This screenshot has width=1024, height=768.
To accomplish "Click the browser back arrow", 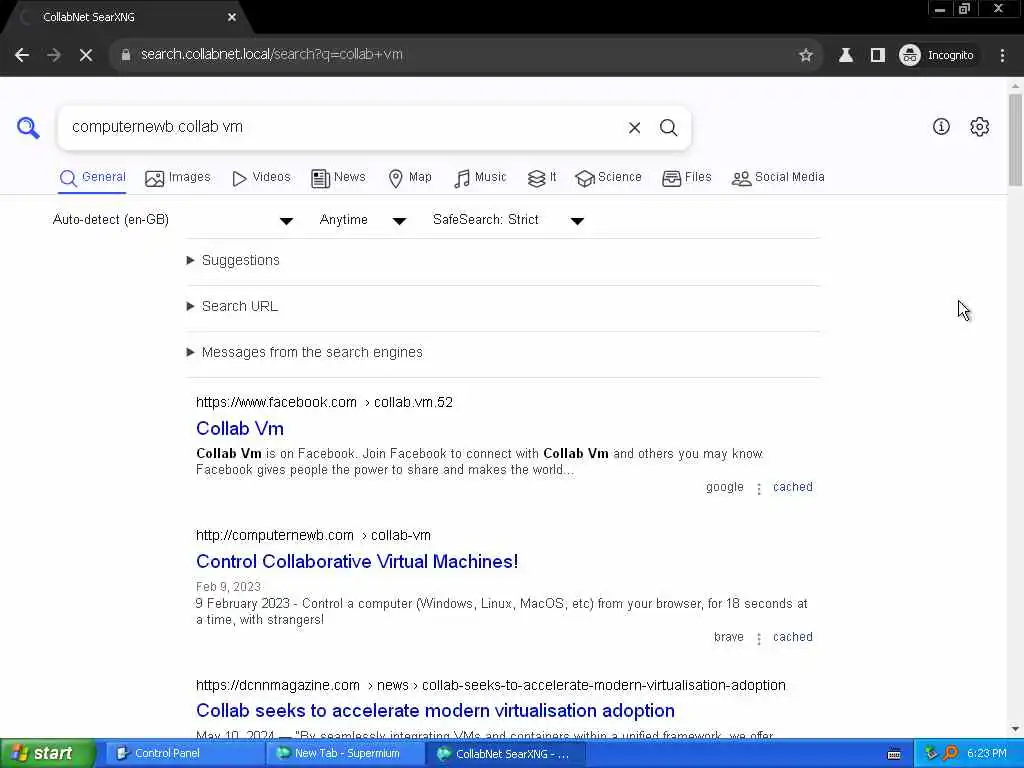I will [x=22, y=55].
